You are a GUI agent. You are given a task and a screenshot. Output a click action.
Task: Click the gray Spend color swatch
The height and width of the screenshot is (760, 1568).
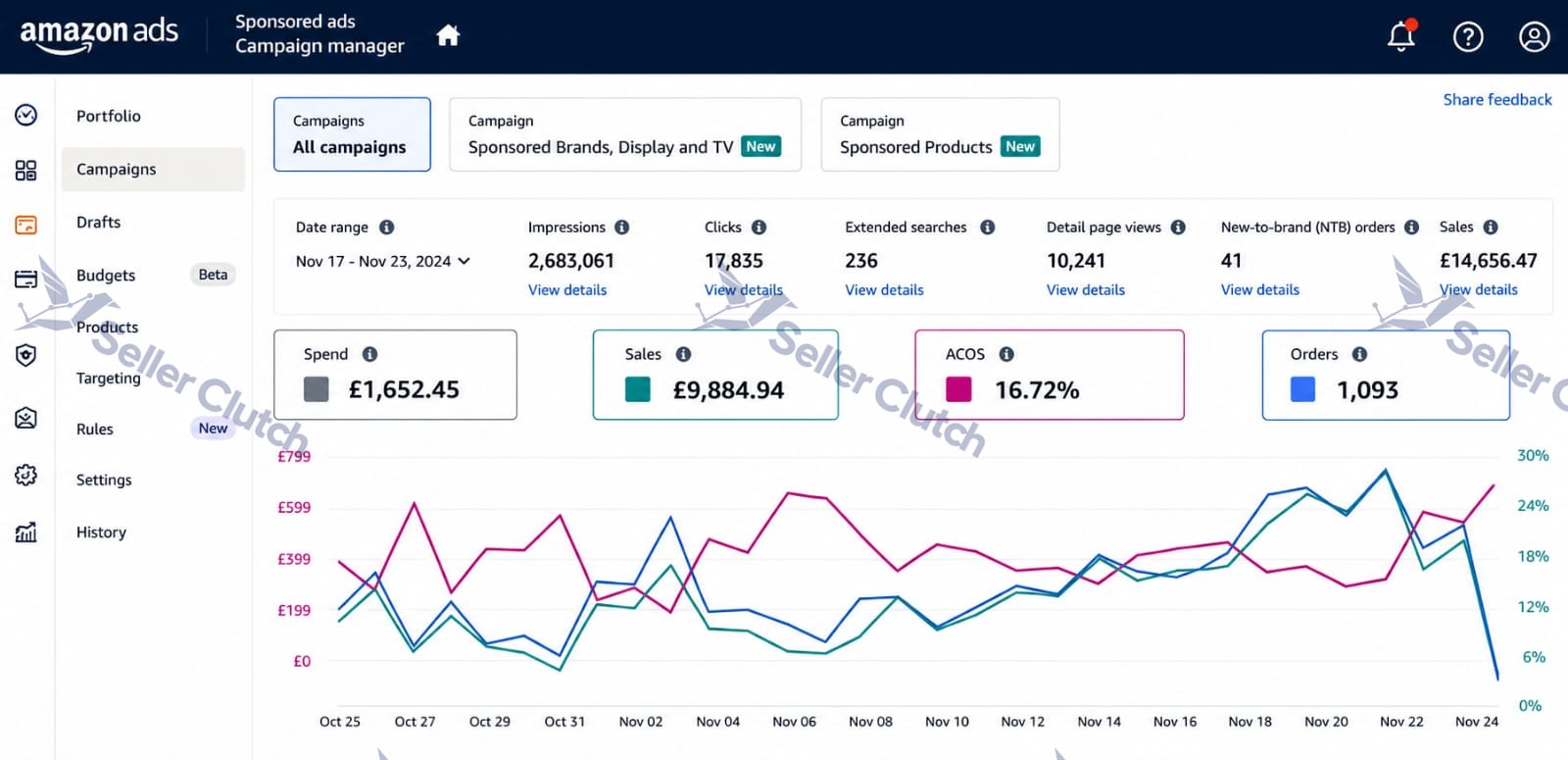coord(317,389)
